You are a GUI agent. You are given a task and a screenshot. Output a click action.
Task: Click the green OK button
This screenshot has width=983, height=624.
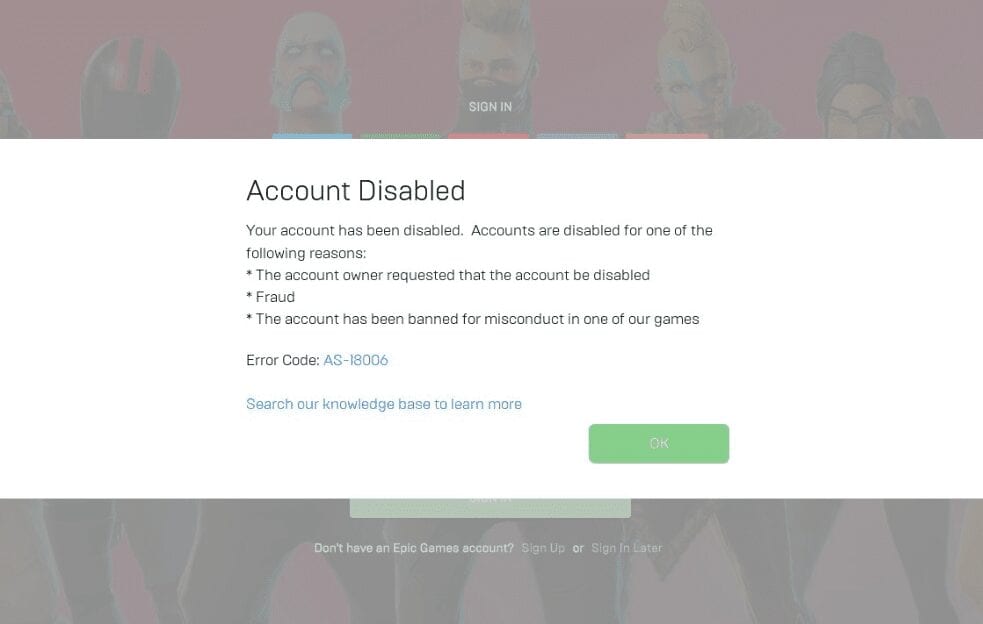click(658, 443)
